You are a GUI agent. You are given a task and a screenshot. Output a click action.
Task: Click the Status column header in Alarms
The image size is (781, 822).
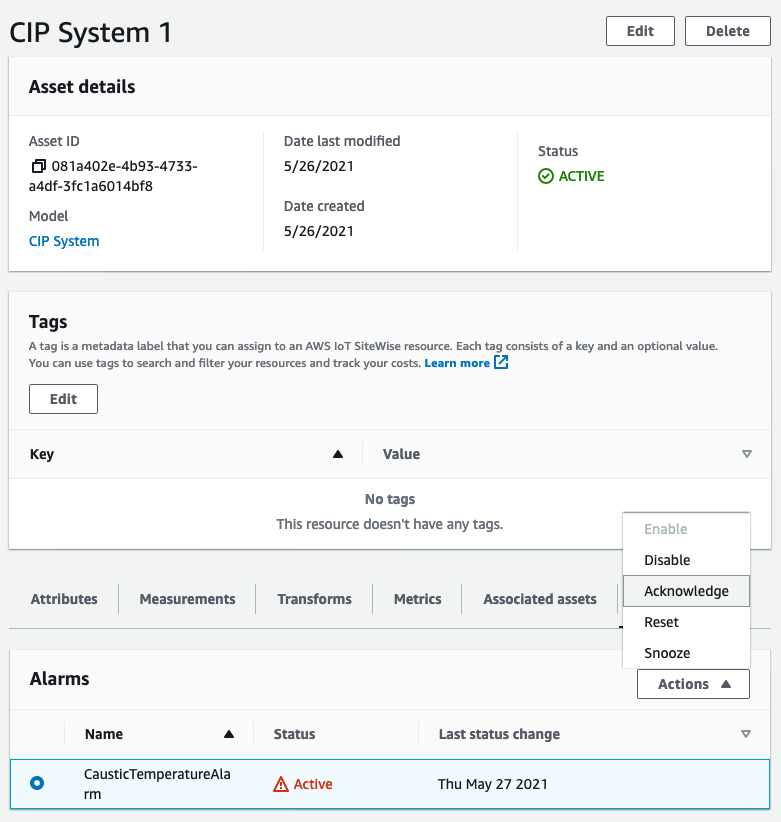[x=295, y=734]
